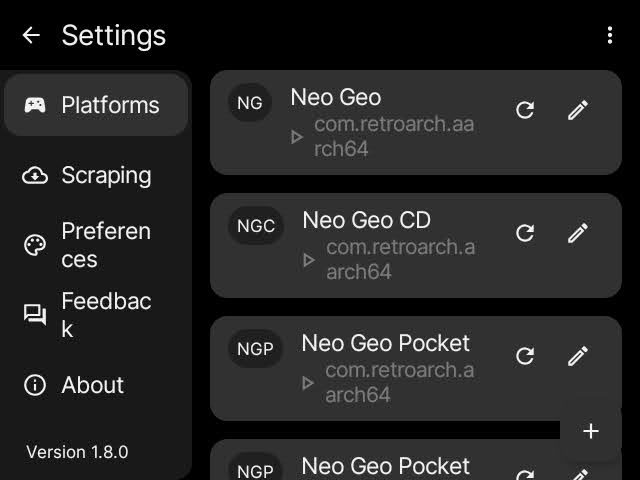The image size is (640, 480).
Task: Refresh the Neo Geo platform
Action: click(525, 110)
